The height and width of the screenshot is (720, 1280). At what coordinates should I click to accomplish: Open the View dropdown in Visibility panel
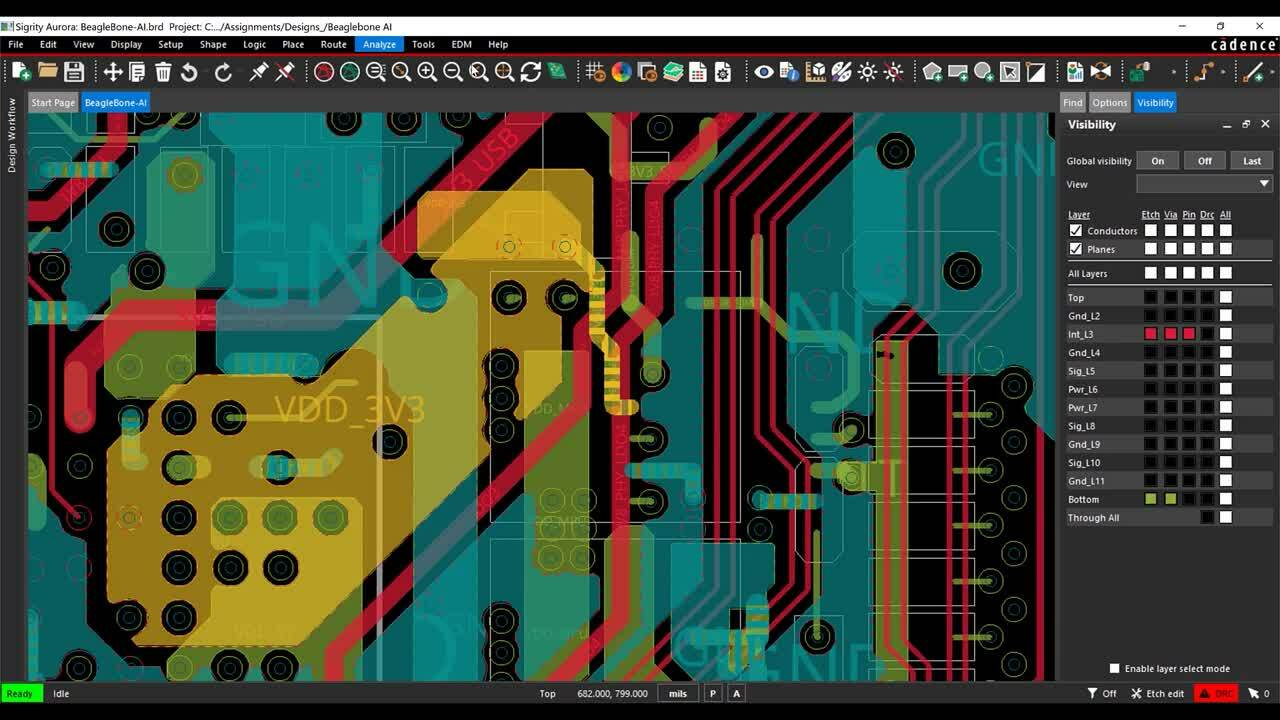[x=1204, y=184]
